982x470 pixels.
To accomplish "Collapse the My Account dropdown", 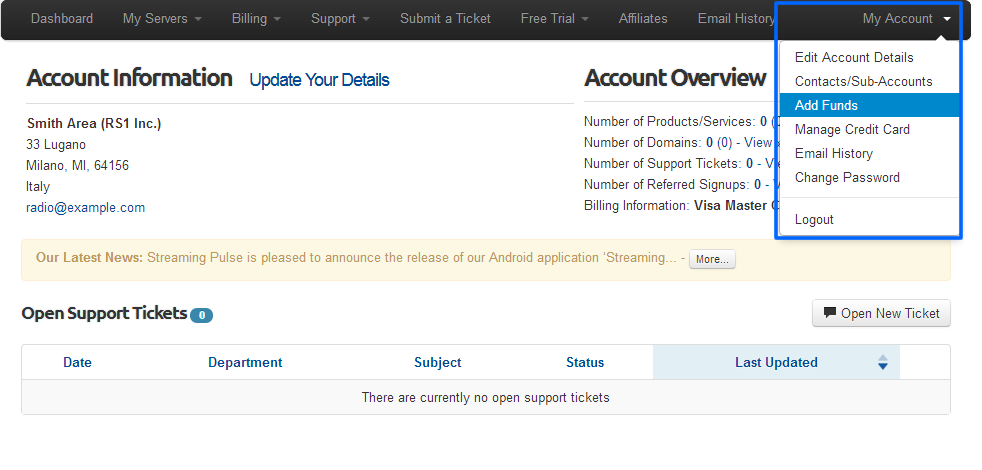I will click(x=907, y=19).
